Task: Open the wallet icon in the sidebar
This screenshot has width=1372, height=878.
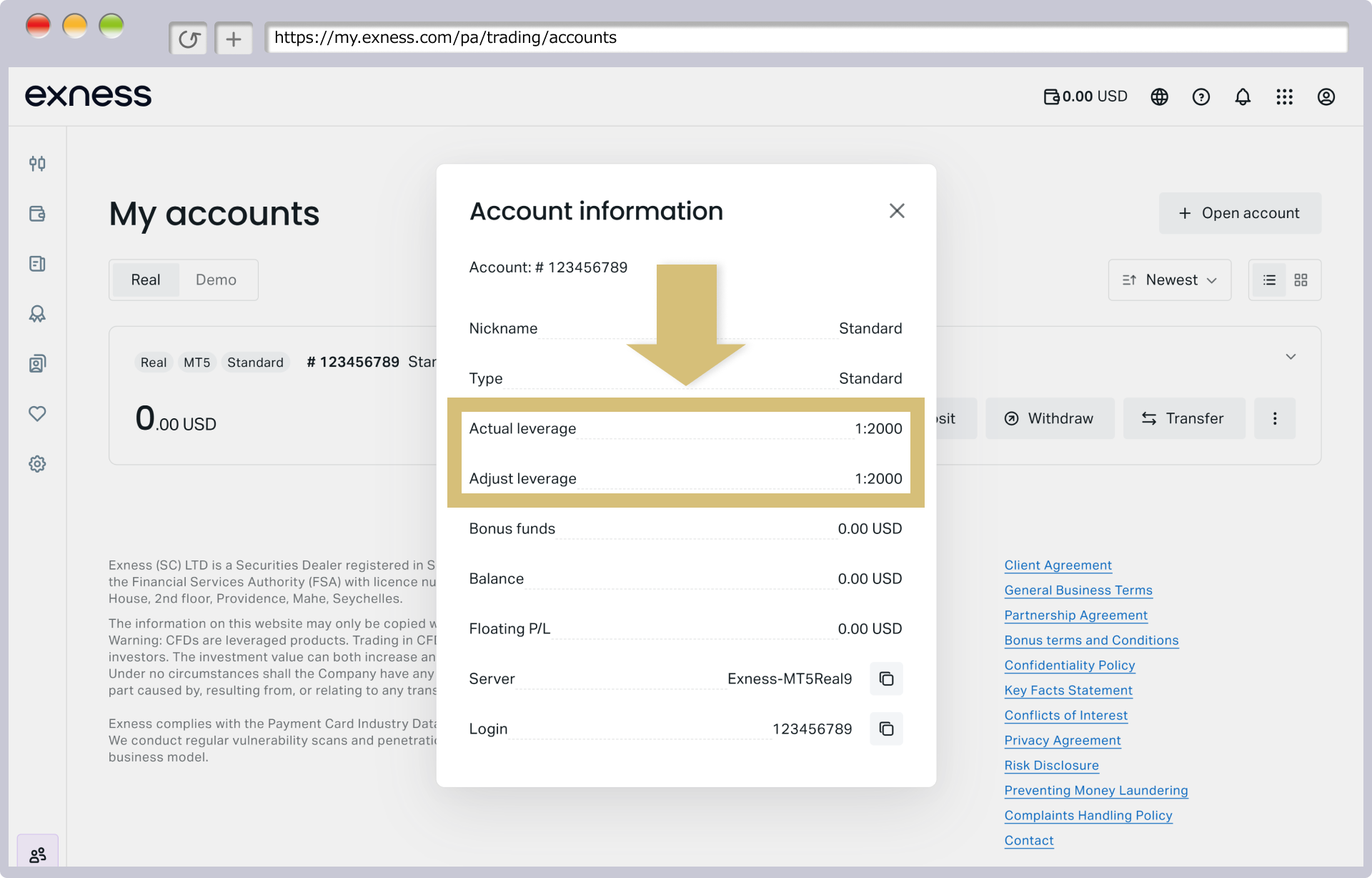Action: pos(37,214)
